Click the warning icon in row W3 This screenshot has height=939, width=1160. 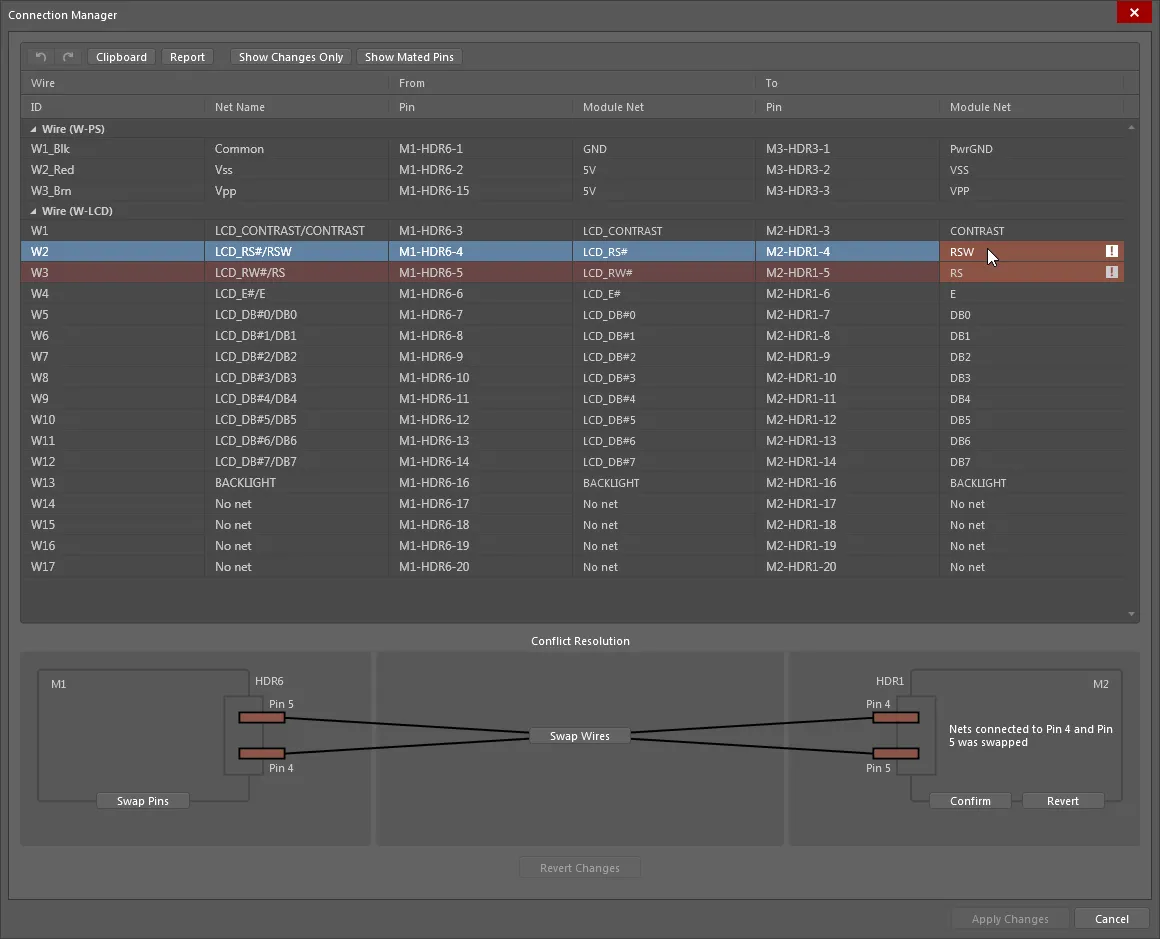click(x=1111, y=272)
